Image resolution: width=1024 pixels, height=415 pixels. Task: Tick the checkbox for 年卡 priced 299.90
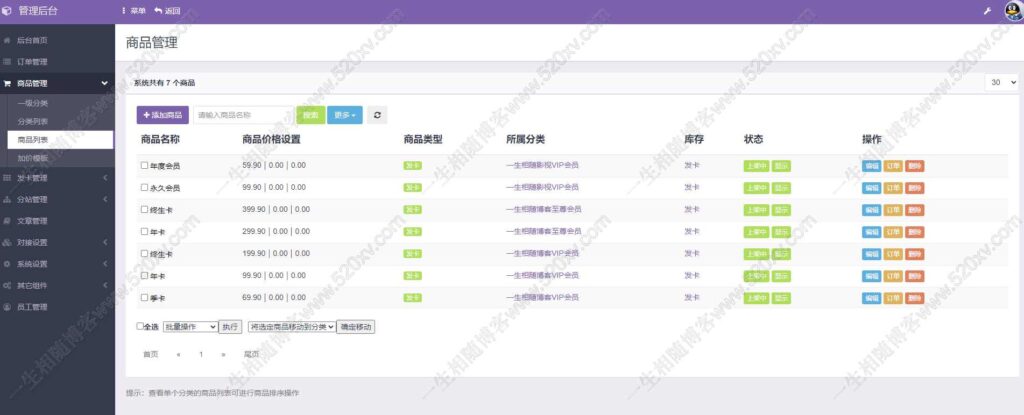(x=144, y=231)
